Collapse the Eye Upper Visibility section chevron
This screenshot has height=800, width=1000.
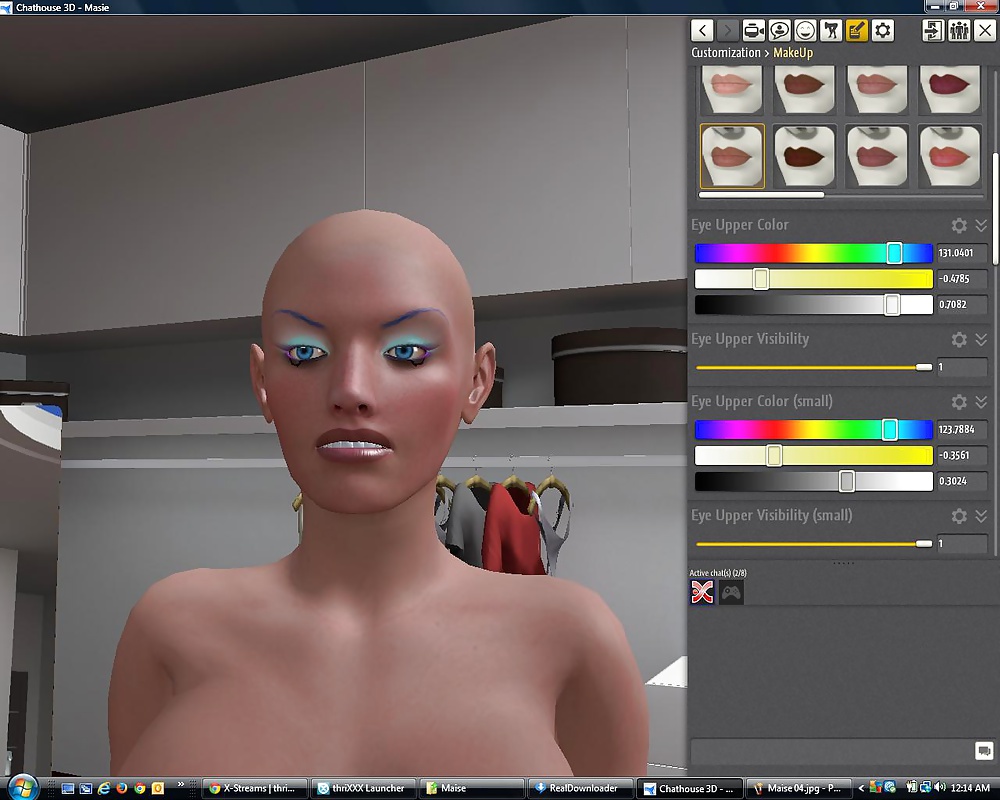pyautogui.click(x=981, y=340)
